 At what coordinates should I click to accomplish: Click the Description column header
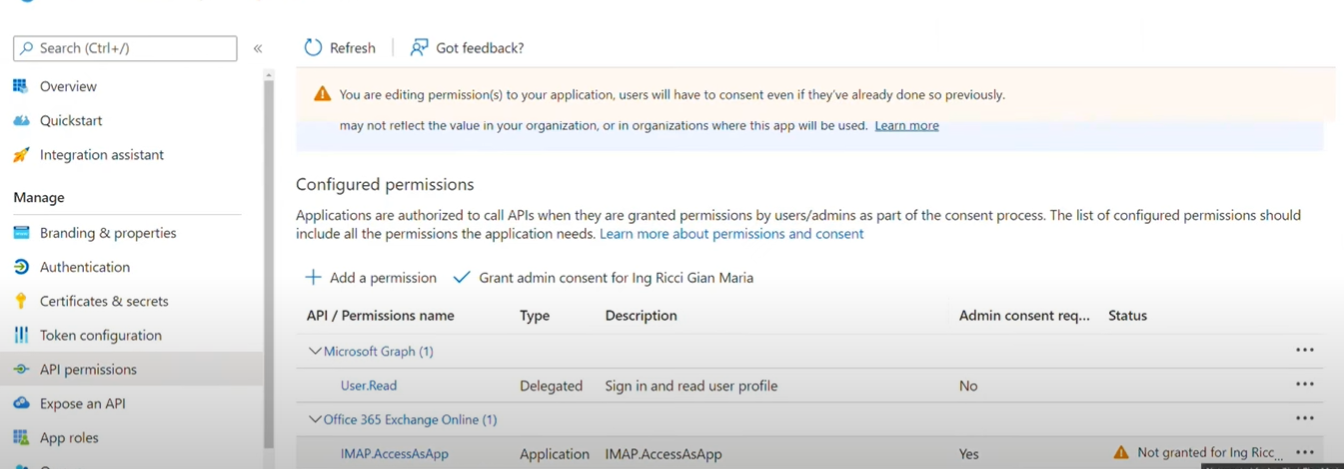tap(641, 315)
